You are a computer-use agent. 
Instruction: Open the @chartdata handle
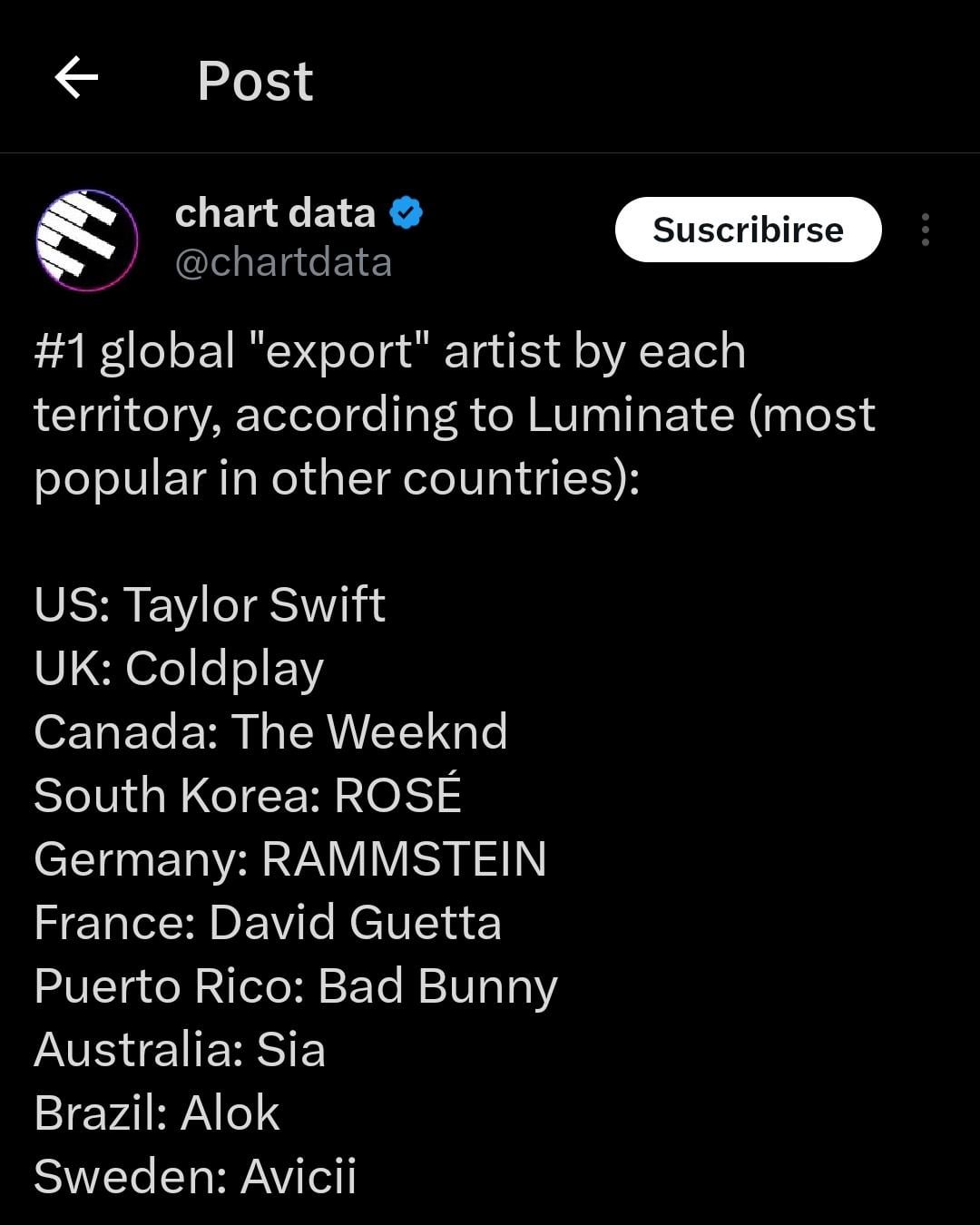pos(283,265)
